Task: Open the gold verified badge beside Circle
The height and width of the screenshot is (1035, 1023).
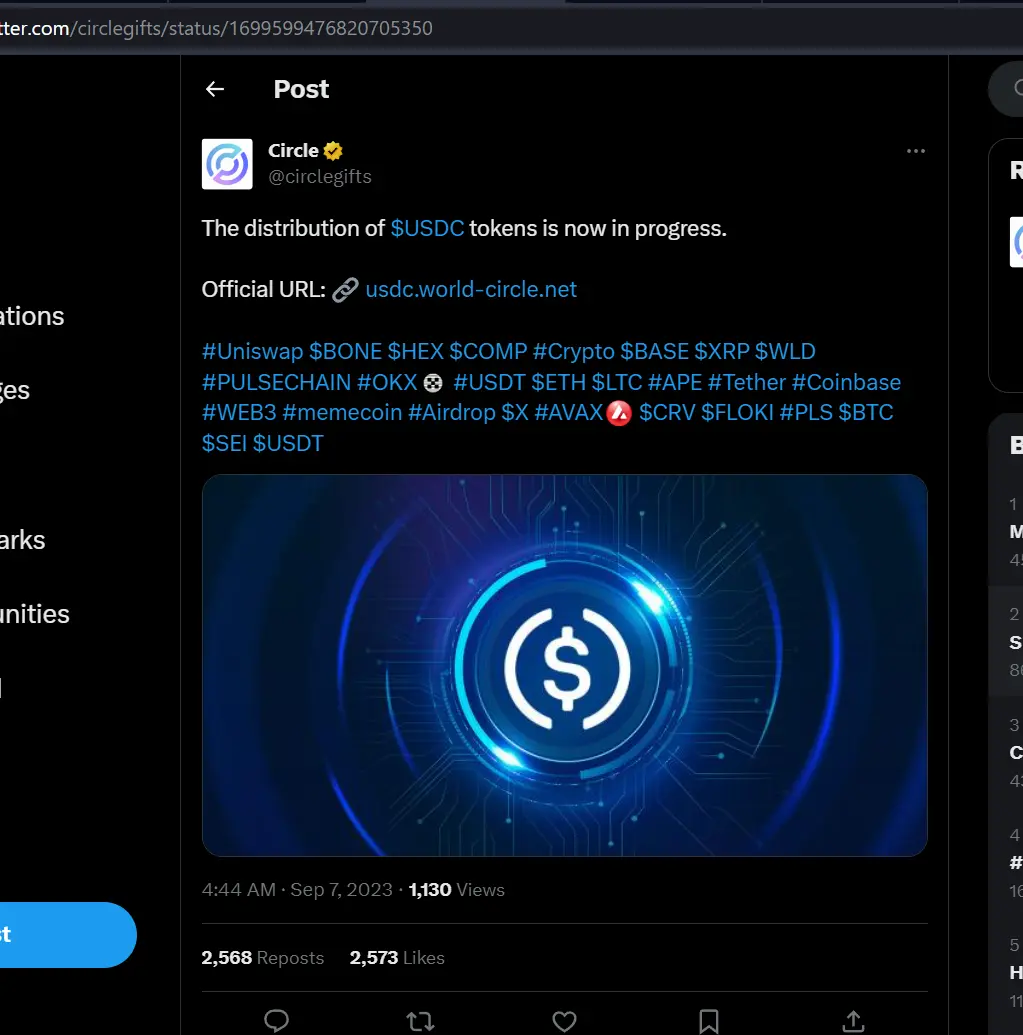Action: pyautogui.click(x=333, y=151)
